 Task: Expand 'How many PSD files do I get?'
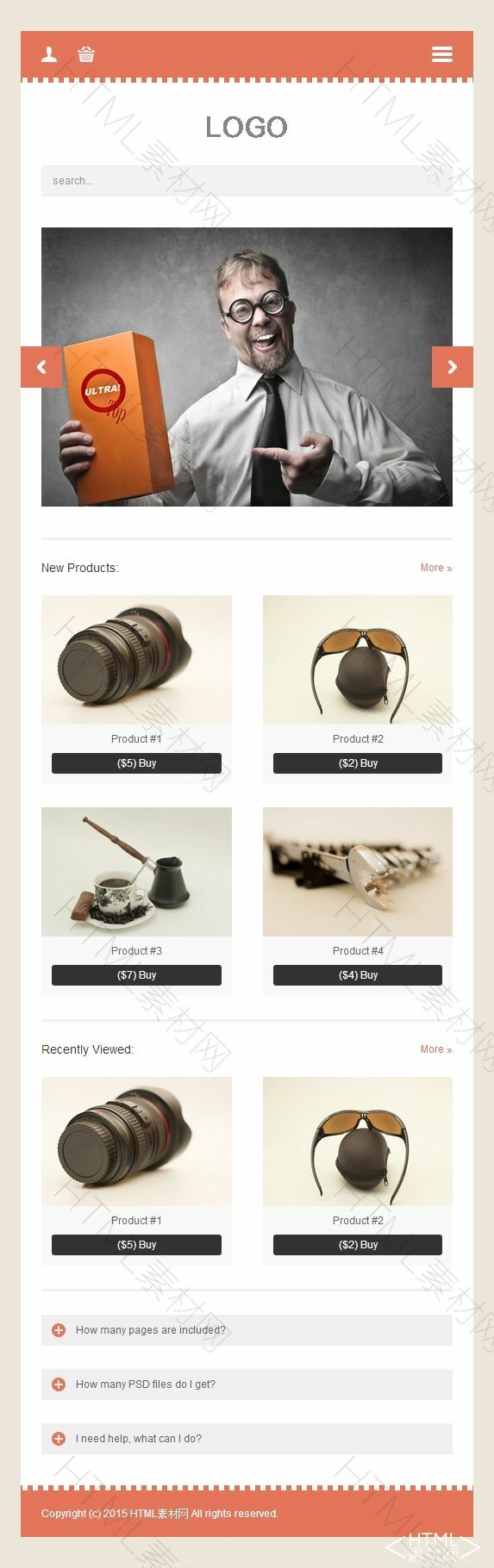tap(247, 1384)
